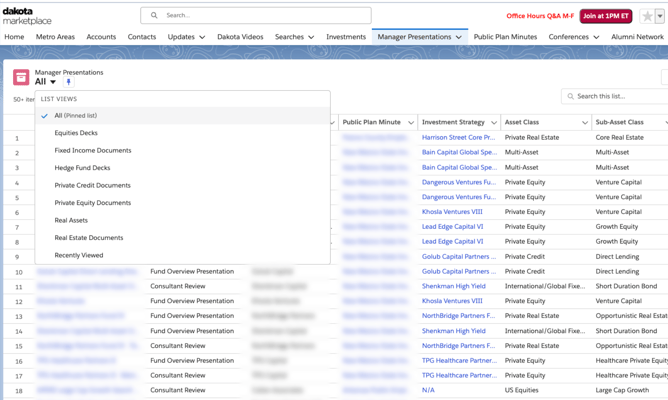Click the magnifier icon in Search this list
The height and width of the screenshot is (400, 668).
pos(570,96)
